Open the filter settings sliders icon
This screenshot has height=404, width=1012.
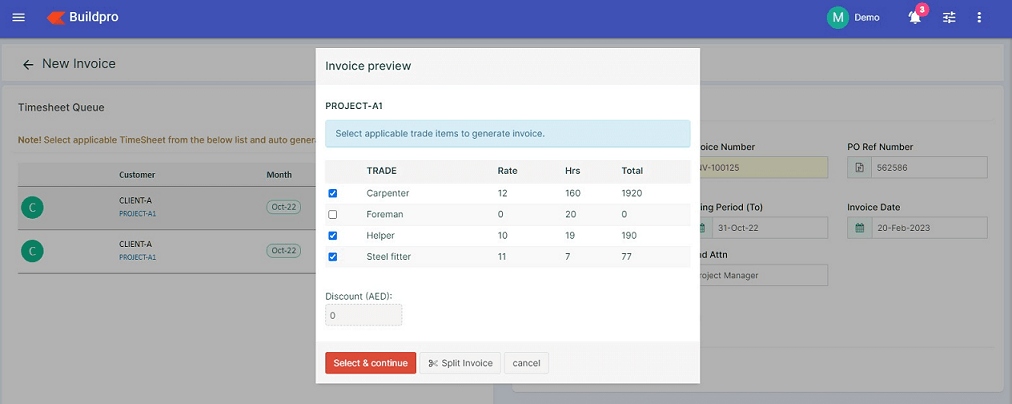(x=949, y=17)
